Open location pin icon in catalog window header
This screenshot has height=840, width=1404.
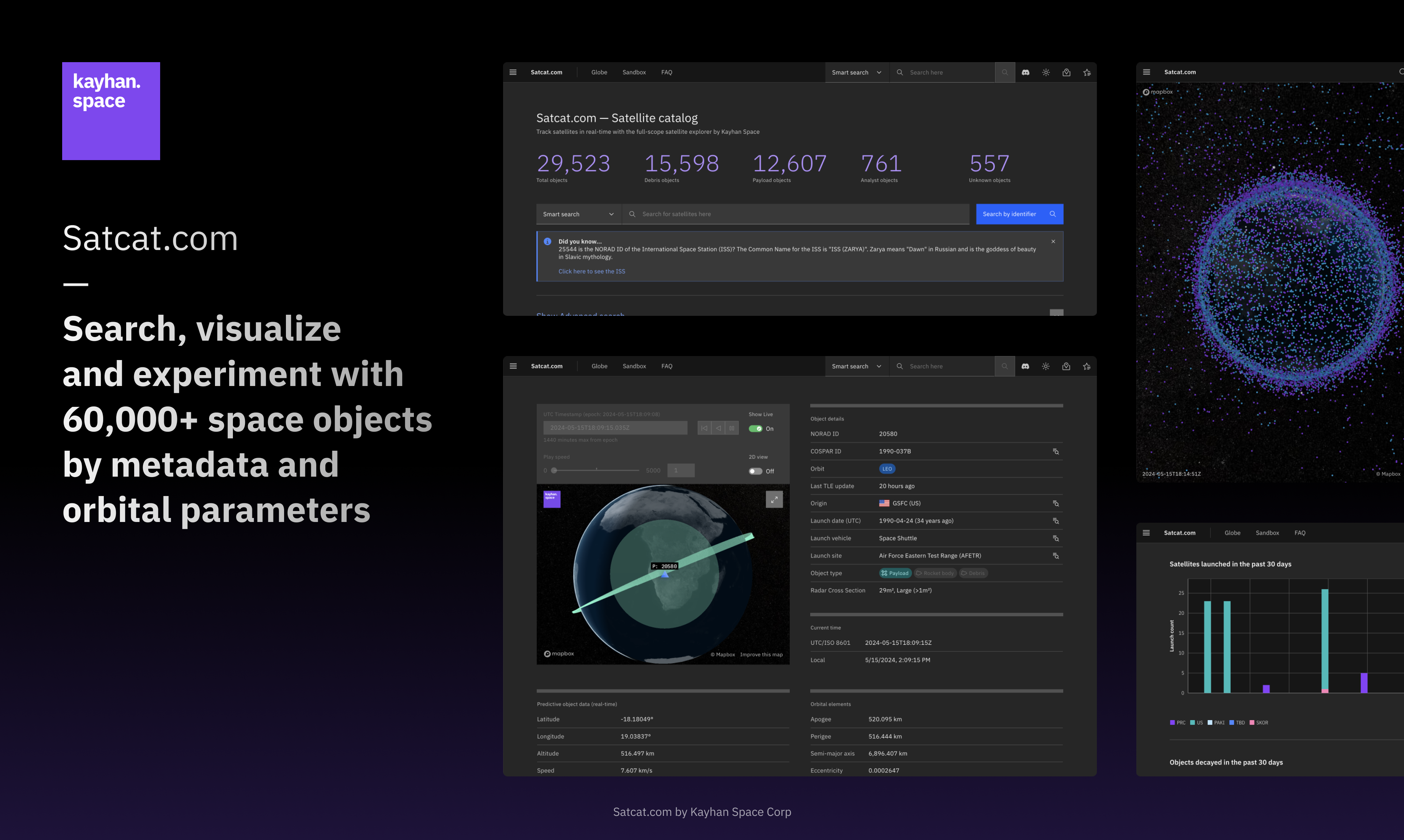(x=1066, y=72)
